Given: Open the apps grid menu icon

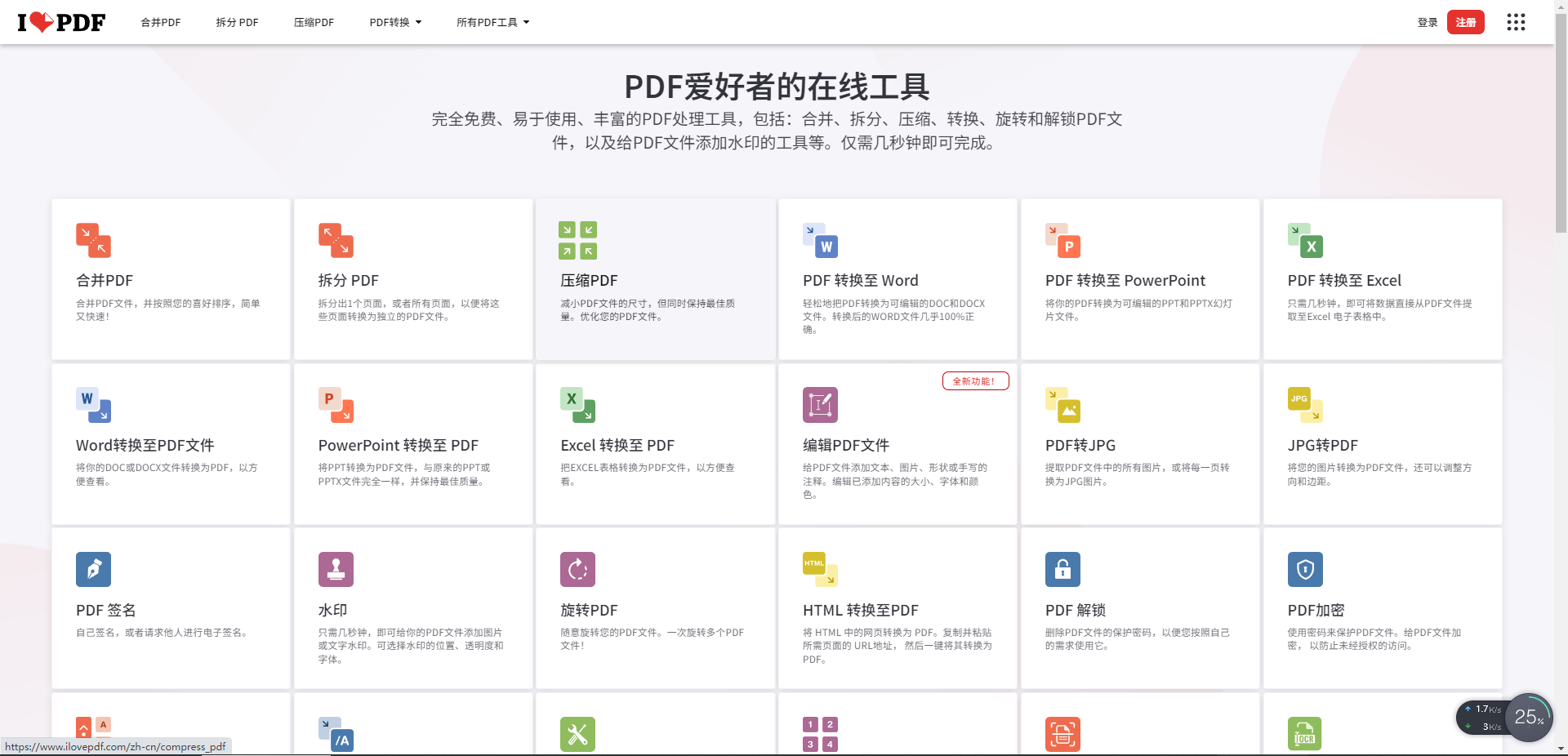Looking at the screenshot, I should point(1516,22).
